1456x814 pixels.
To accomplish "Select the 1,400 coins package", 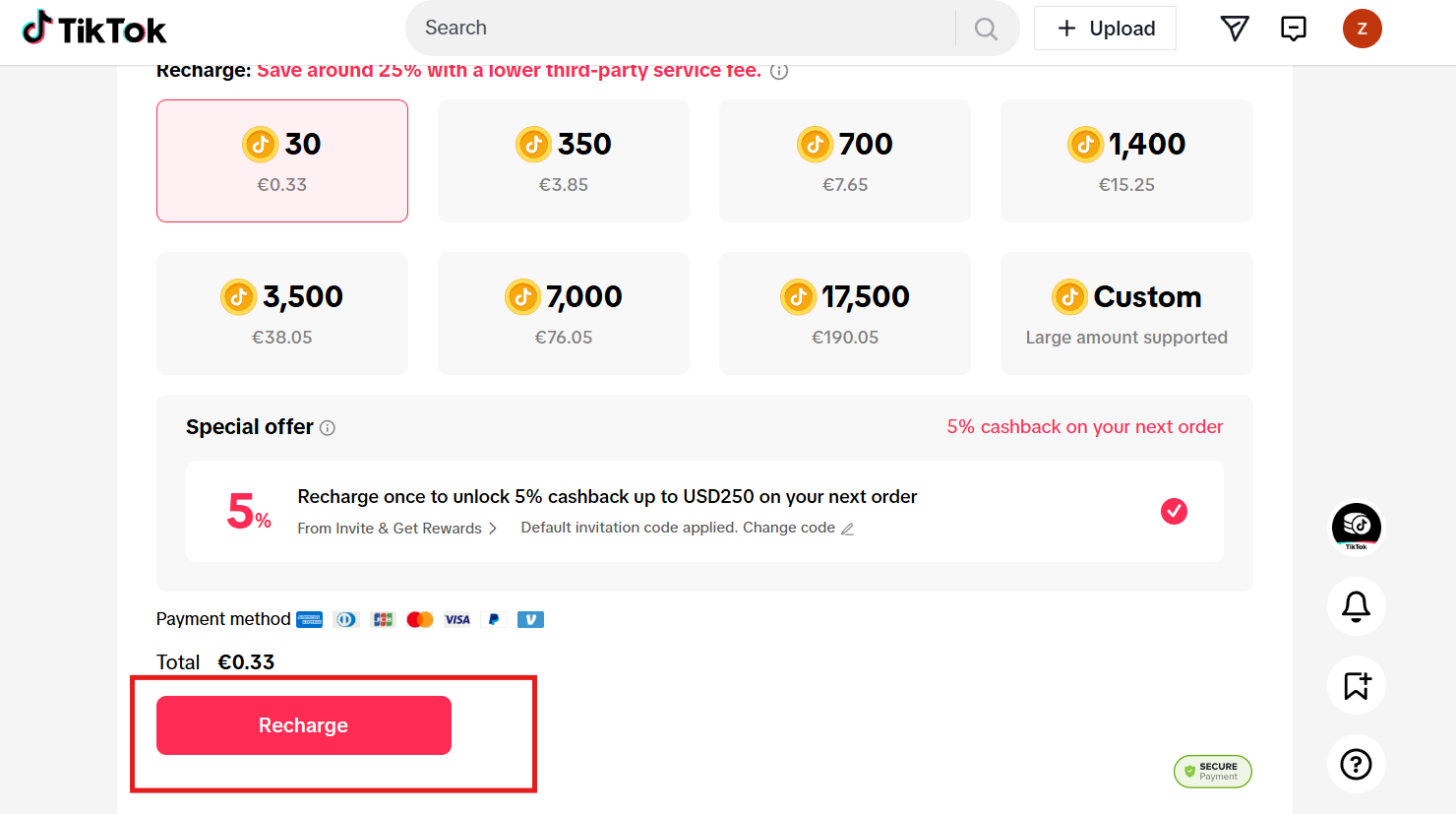I will pos(1125,159).
